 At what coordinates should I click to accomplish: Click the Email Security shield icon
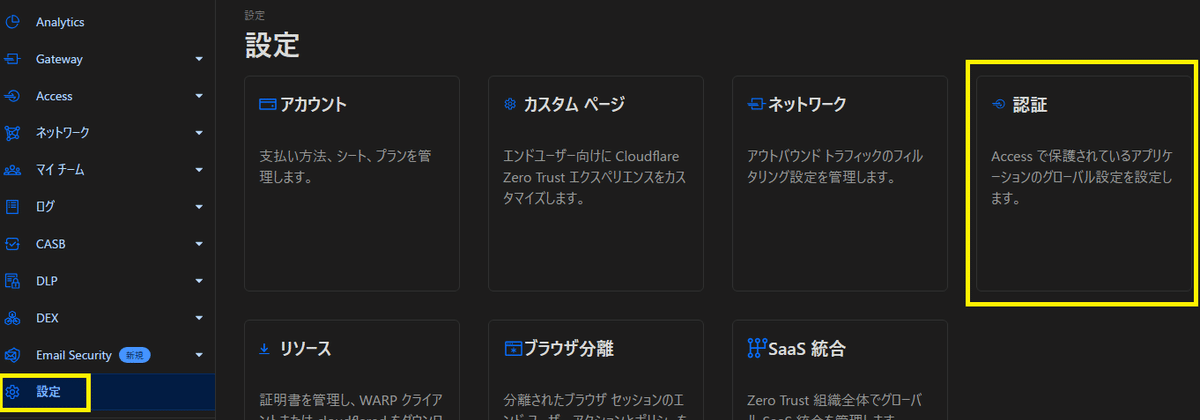13,355
